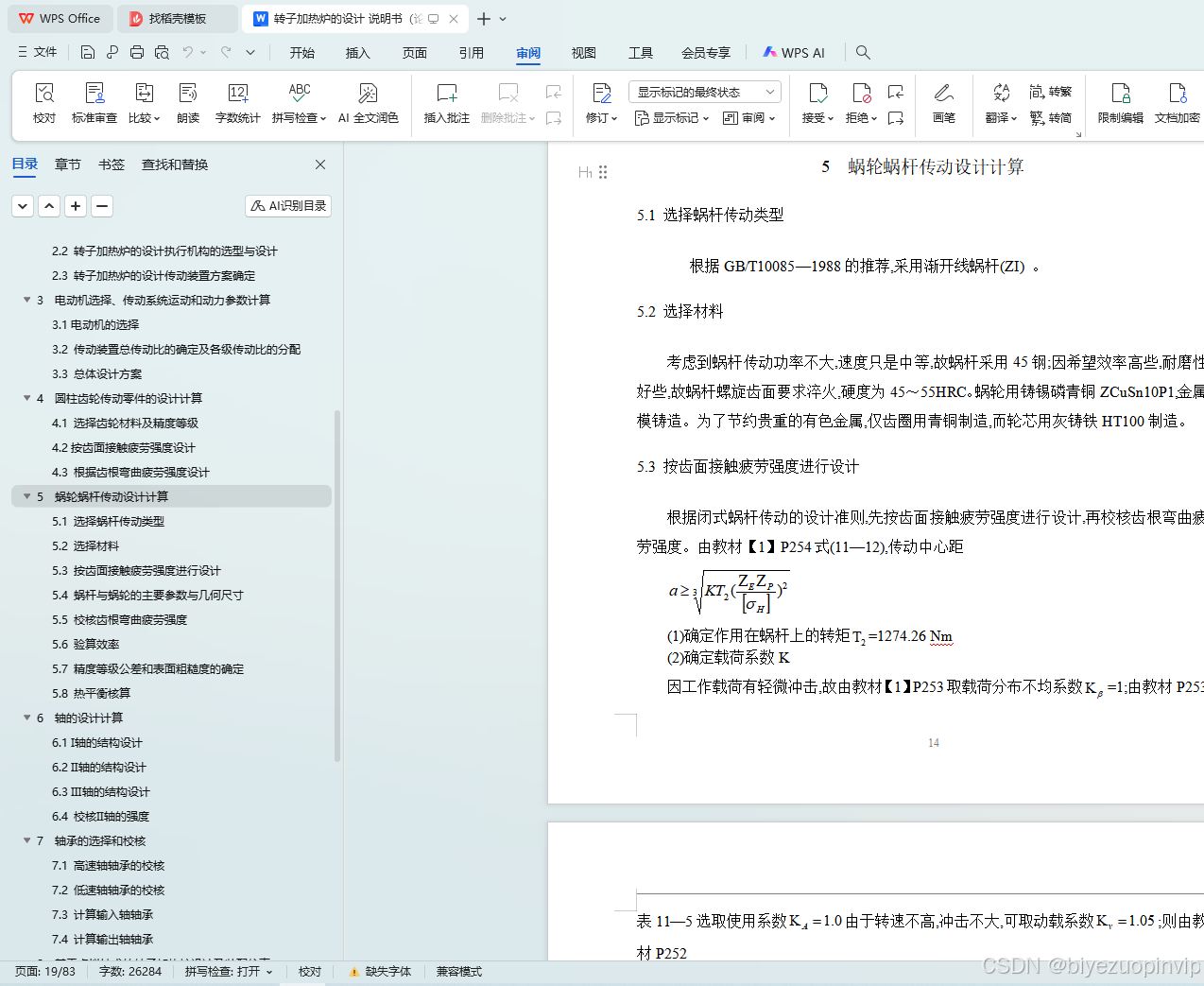Open the search magnifier icon
Screen dimensions: 1204x986
point(863,52)
